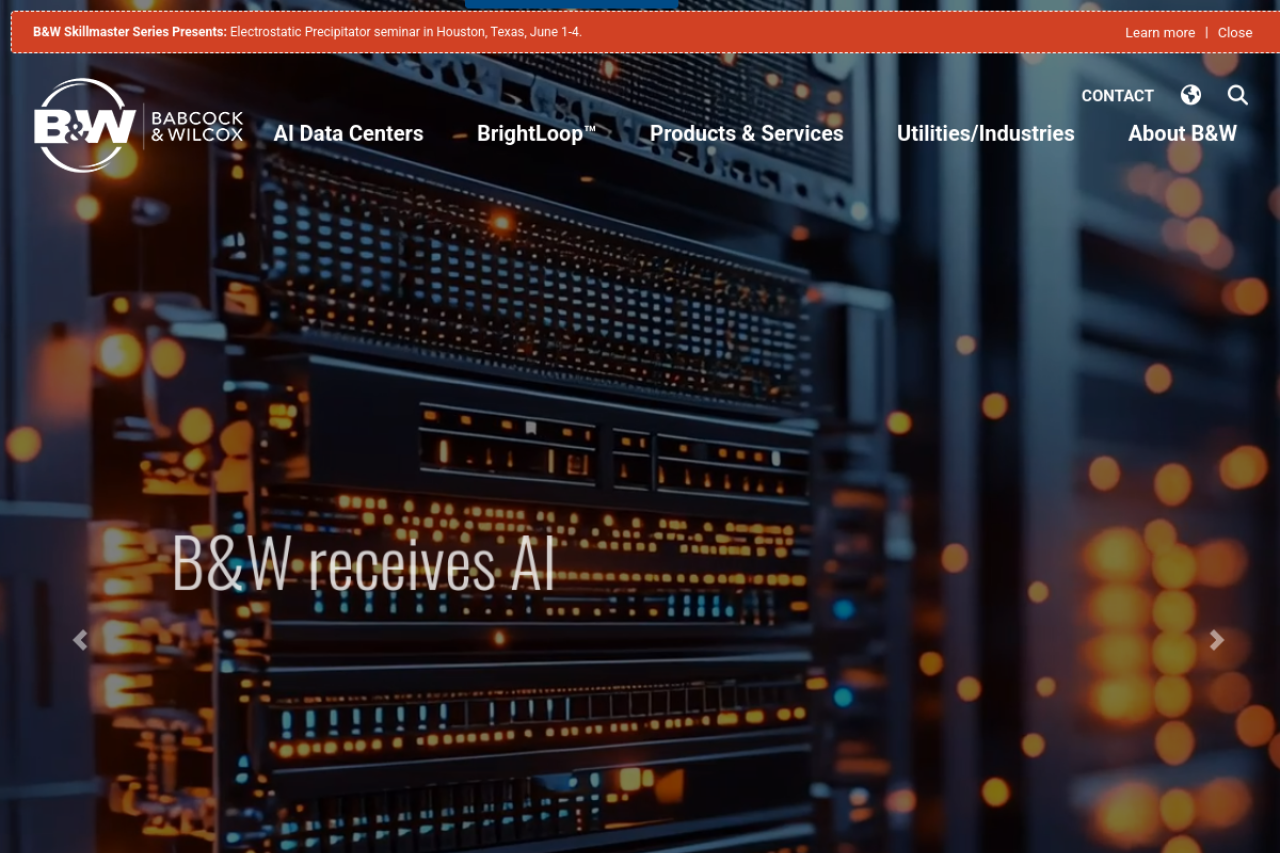
Task: Click the blue tab at page top
Action: tap(571, 4)
